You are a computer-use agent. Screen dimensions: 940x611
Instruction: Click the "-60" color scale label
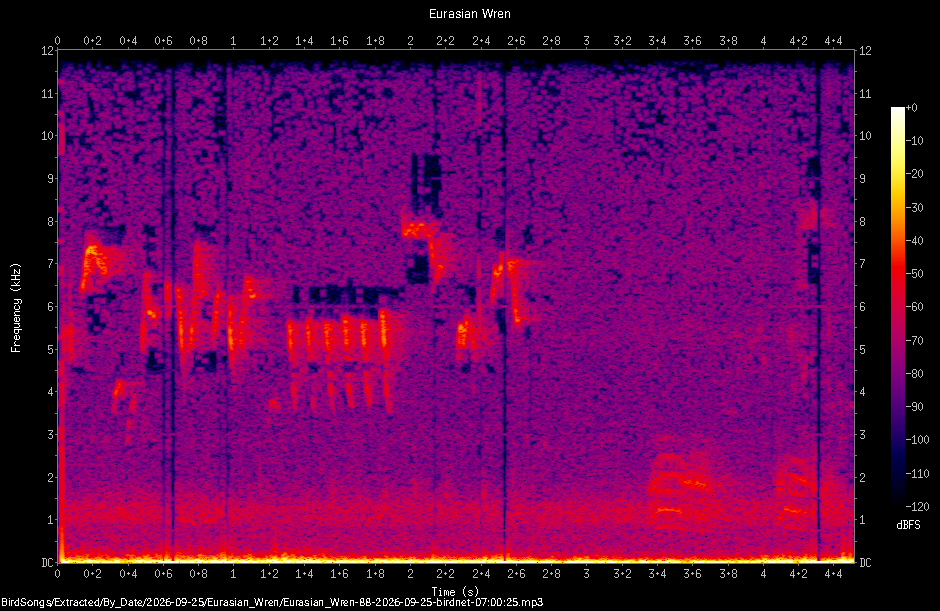[914, 307]
